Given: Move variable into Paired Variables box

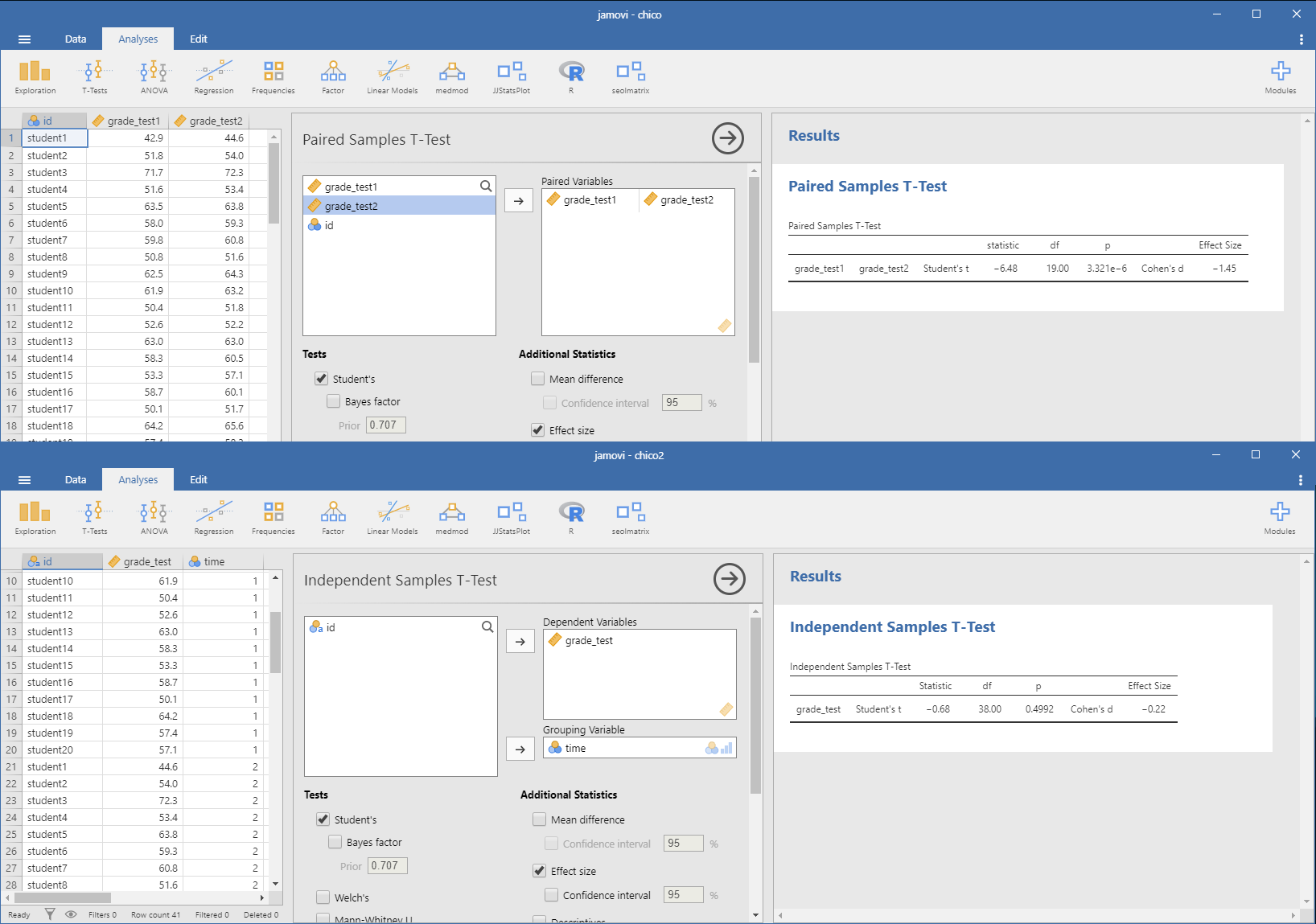Looking at the screenshot, I should (x=519, y=201).
